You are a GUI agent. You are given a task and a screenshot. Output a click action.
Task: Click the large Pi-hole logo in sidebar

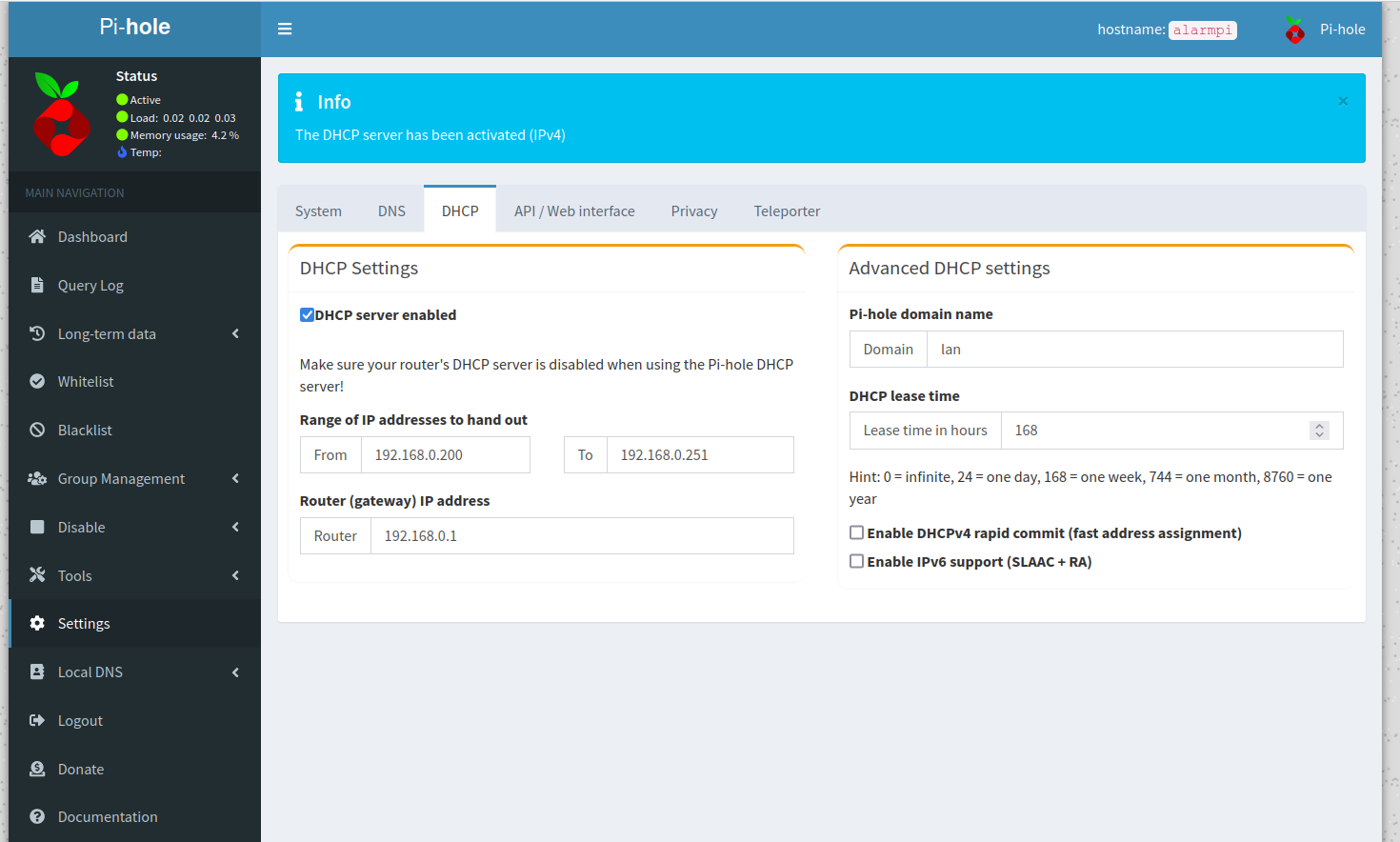point(61,113)
